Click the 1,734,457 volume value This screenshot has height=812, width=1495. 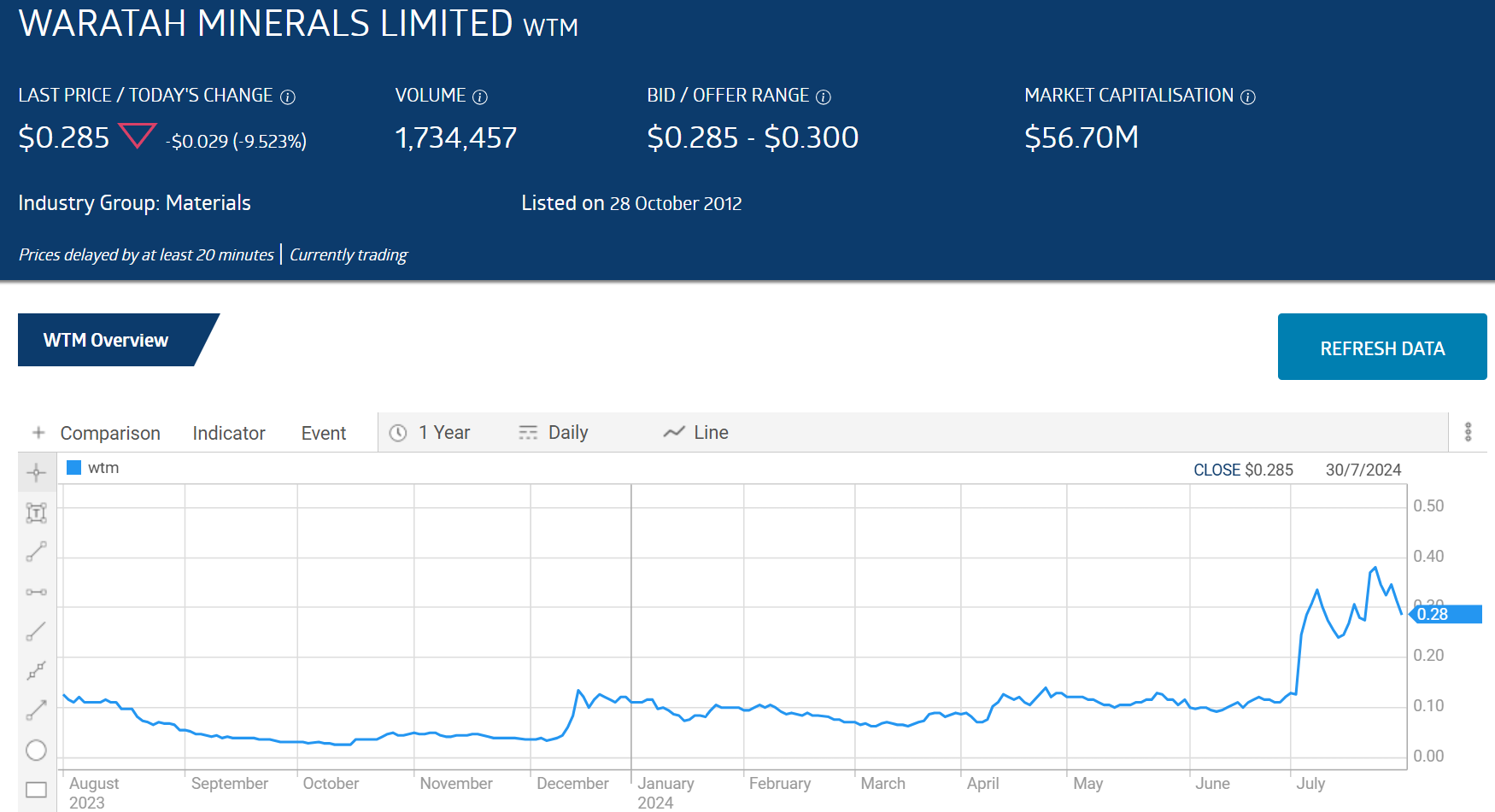click(456, 137)
